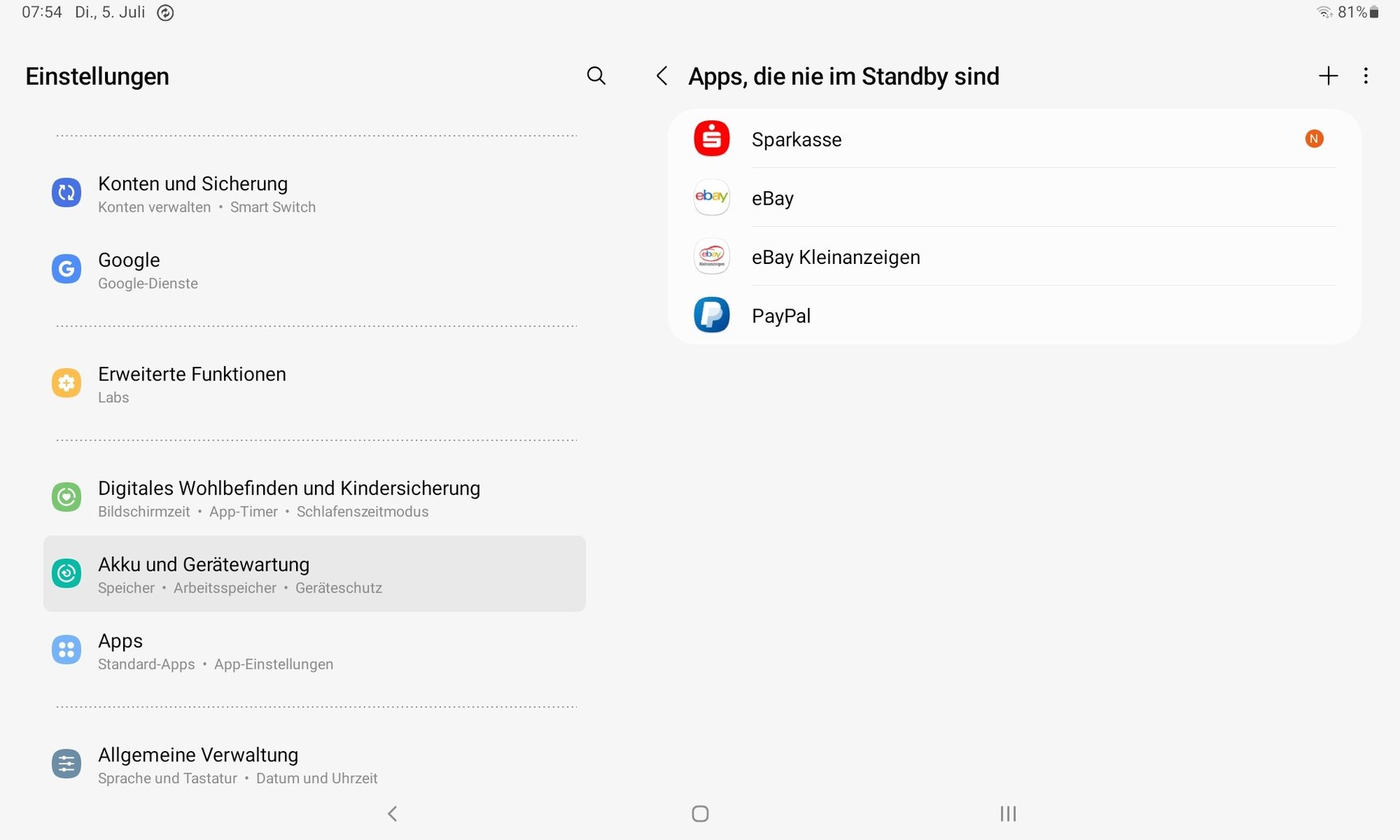Open the three-dot overflow menu
Screen dimensions: 1400x840
1366,76
